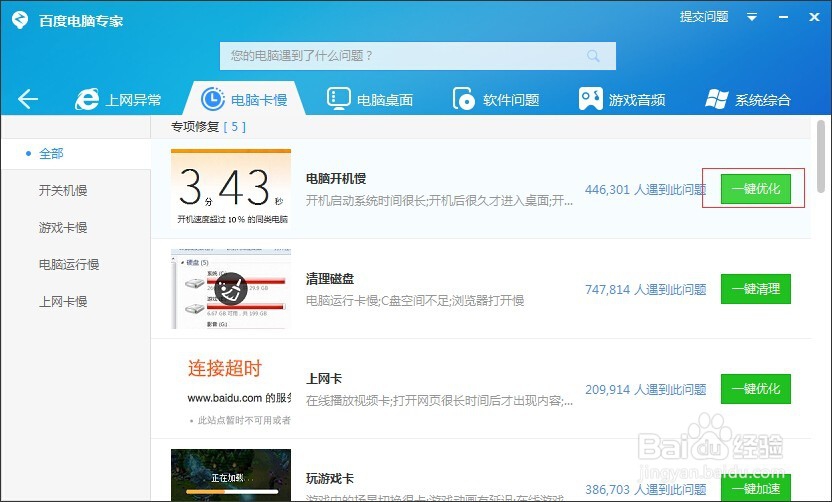Screen dimensions: 832x502
Task: Click 一键清理 for 清理磁盘
Action: click(x=756, y=289)
